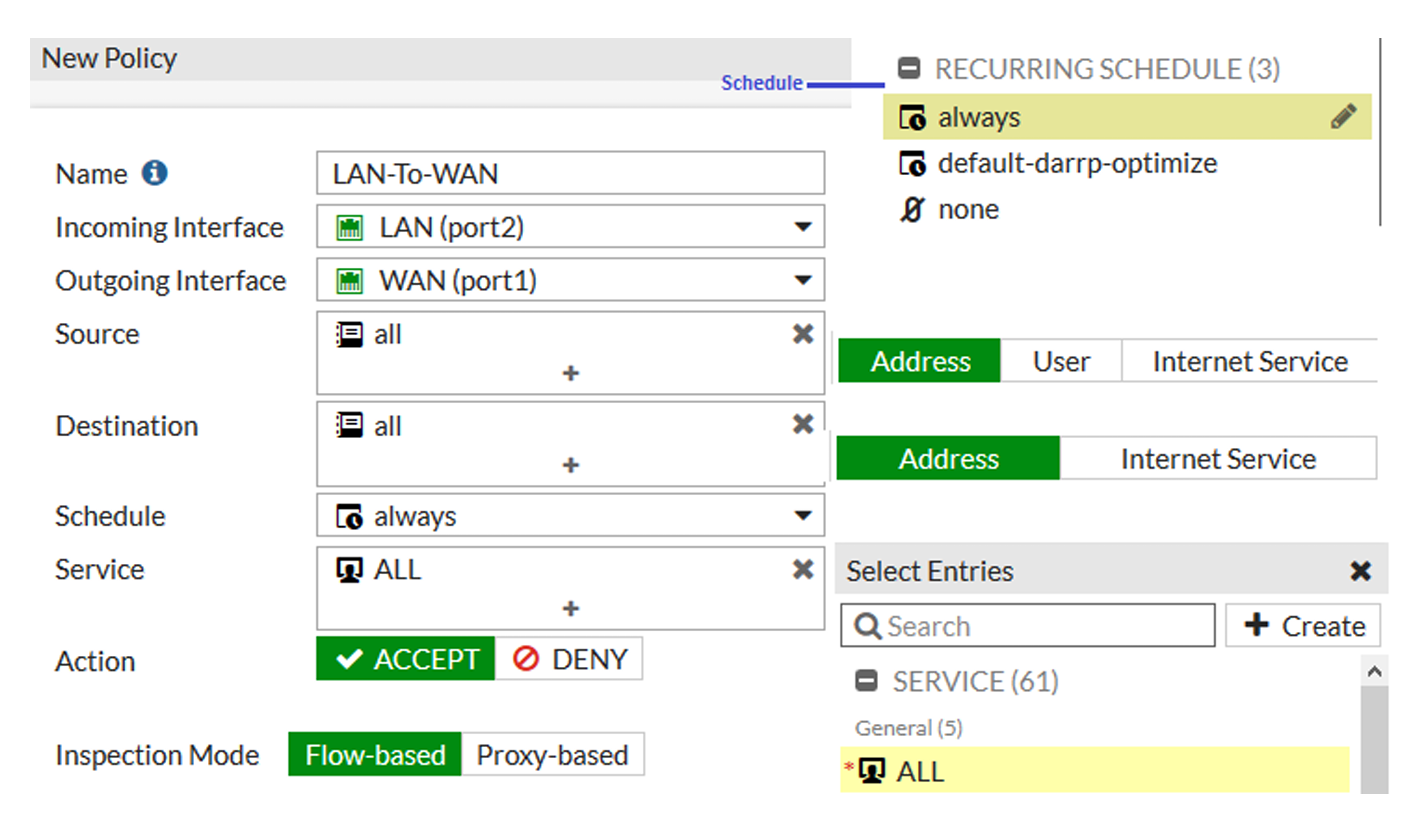This screenshot has height=832, width=1418.
Task: Click the service icon beside ALL in Service field
Action: click(350, 570)
